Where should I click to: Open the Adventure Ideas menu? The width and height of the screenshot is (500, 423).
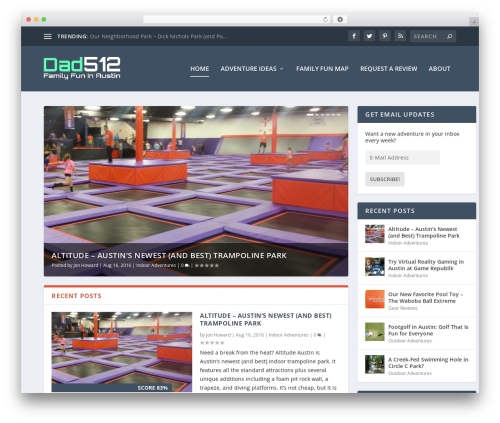click(x=248, y=69)
